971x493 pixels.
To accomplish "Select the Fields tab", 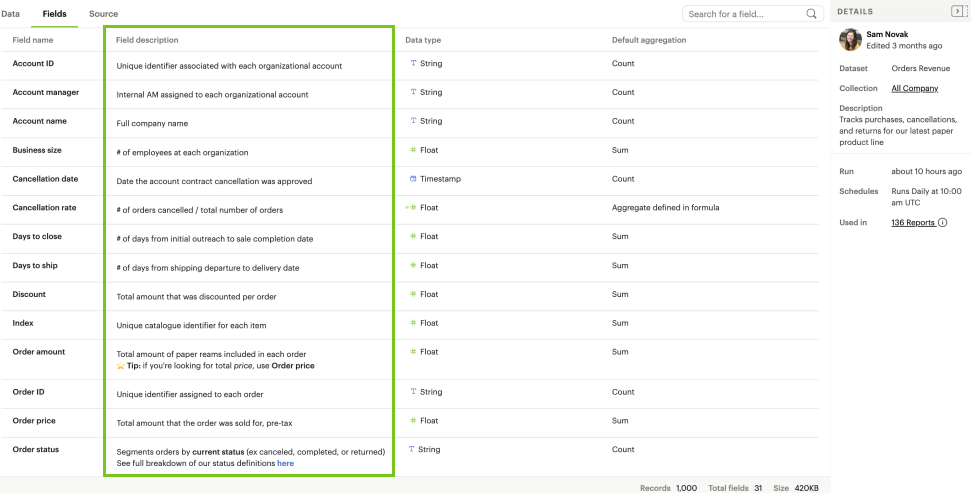I will [54, 14].
